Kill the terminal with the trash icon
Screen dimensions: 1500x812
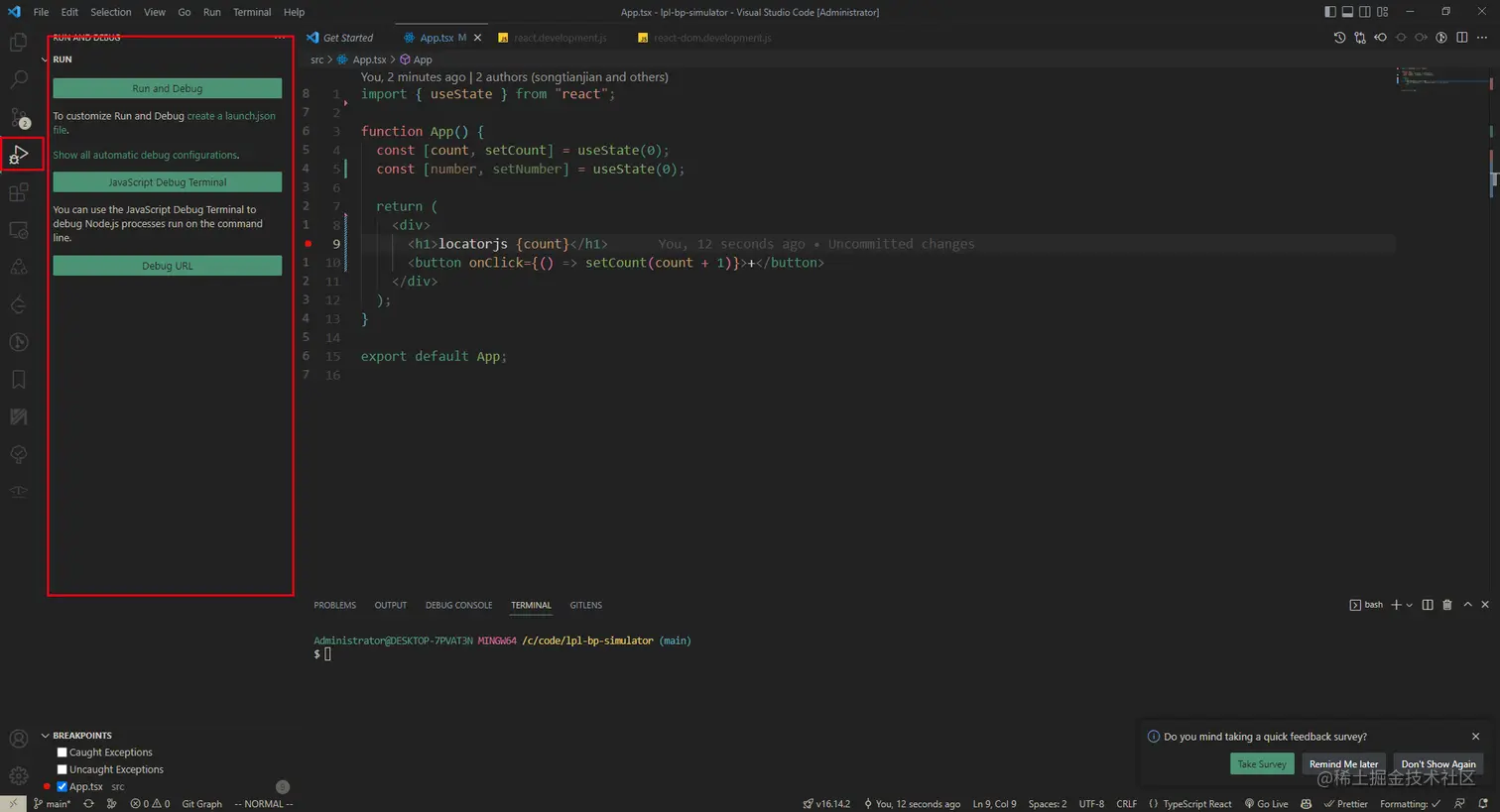(1447, 605)
